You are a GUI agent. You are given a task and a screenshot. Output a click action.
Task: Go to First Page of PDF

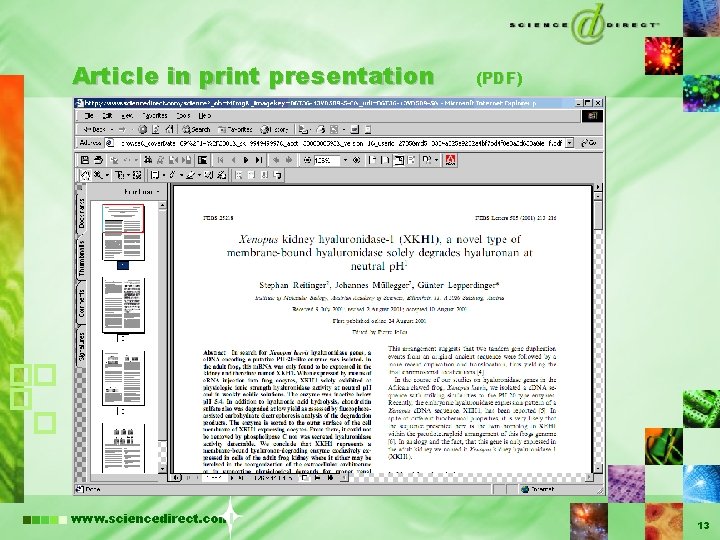(x=221, y=160)
